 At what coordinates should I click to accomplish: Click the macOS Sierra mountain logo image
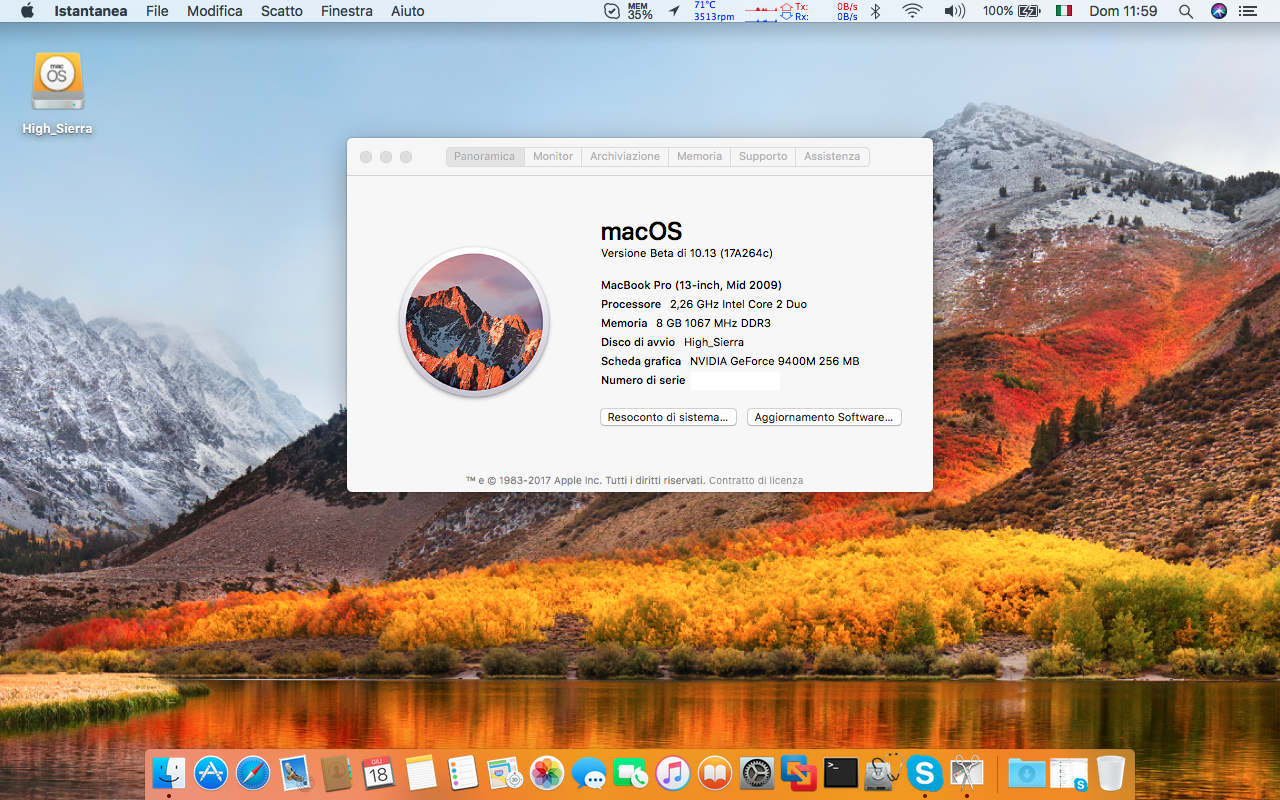coord(474,322)
